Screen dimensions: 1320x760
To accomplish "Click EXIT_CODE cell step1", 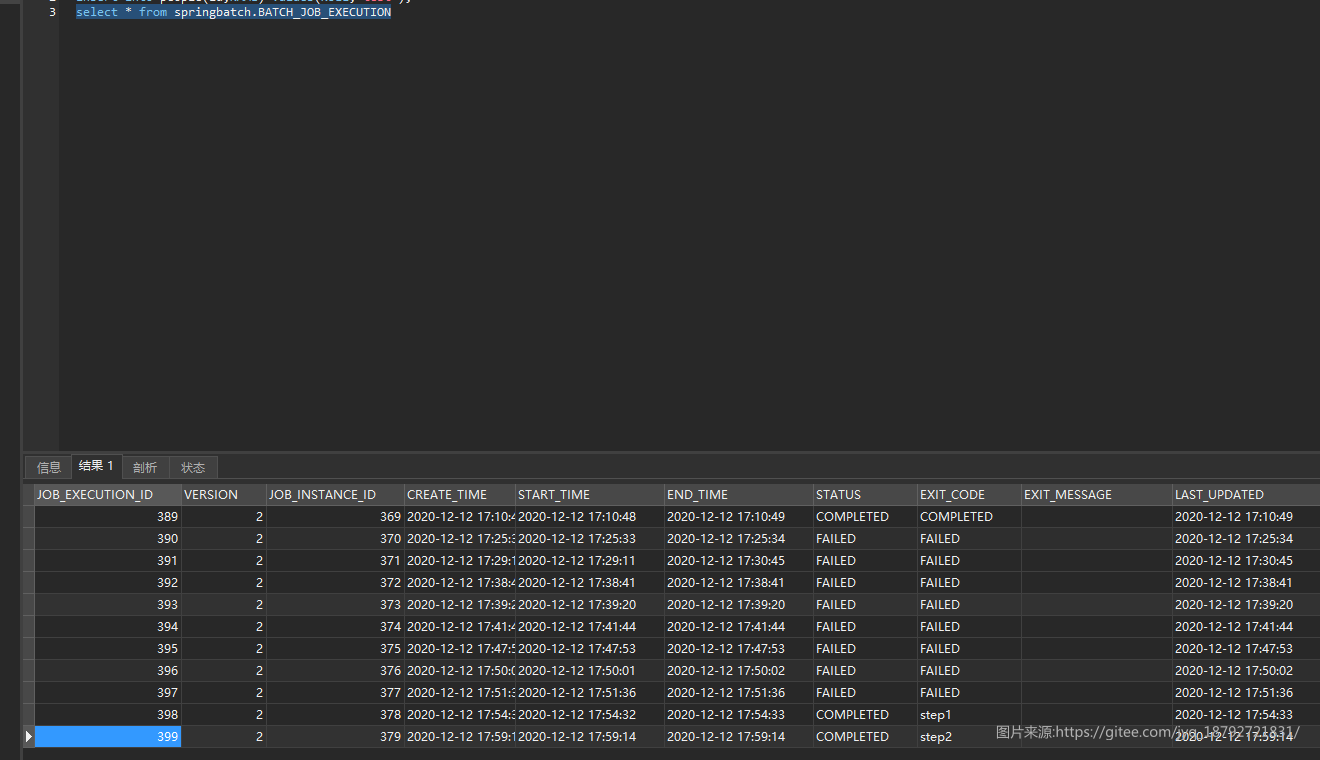I will pos(969,715).
